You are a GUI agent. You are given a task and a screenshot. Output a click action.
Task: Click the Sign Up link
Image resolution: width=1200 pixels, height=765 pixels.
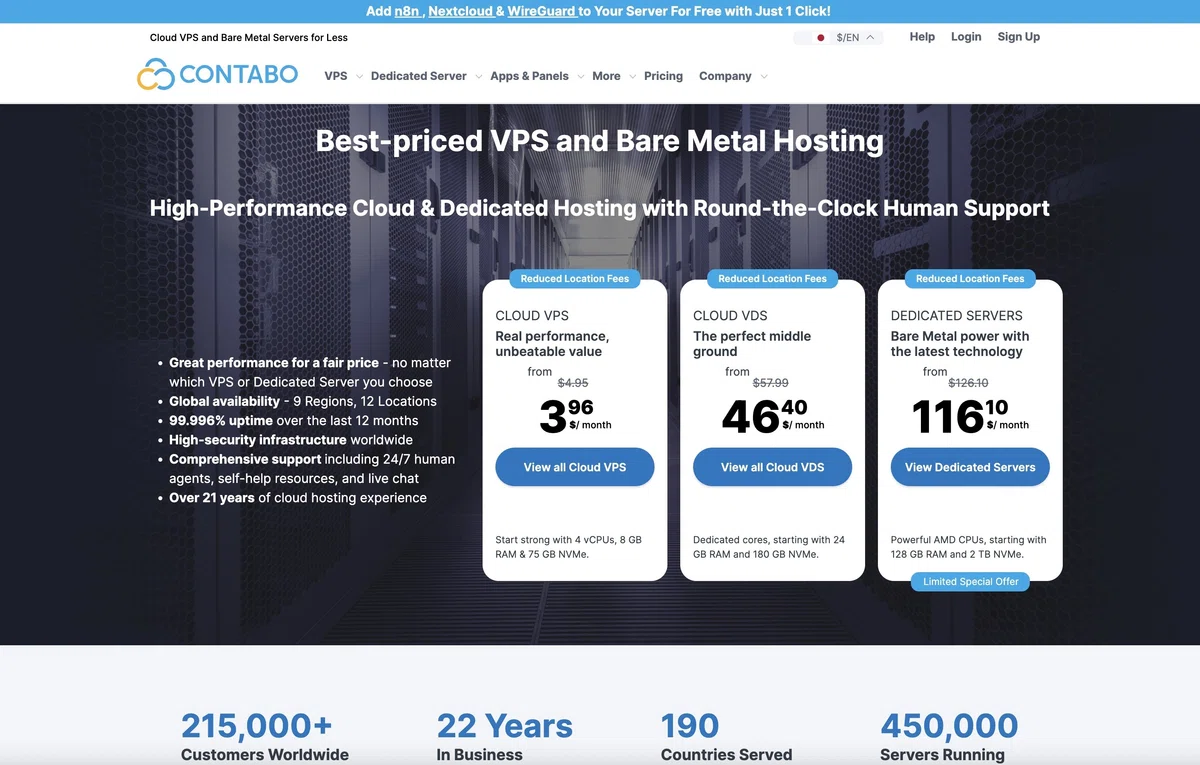(x=1018, y=37)
